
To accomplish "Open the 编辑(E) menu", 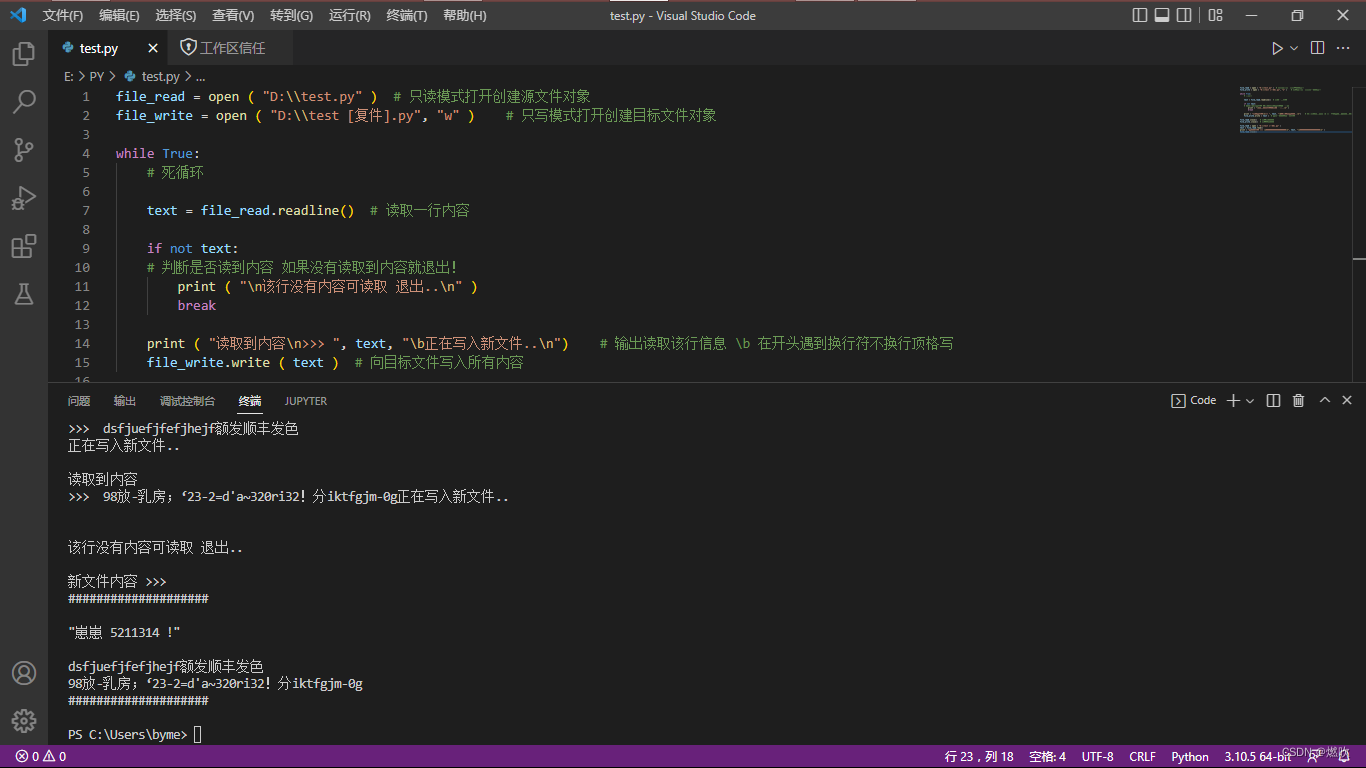I will 120,15.
